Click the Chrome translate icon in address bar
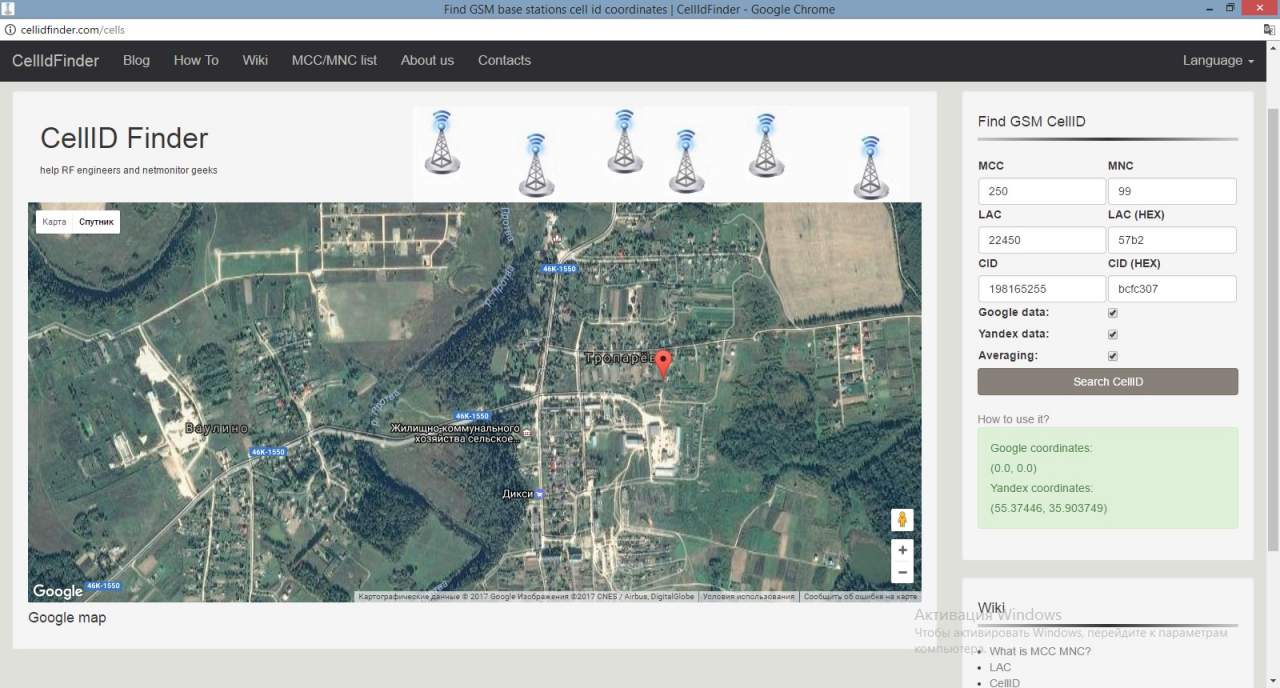 click(1269, 30)
